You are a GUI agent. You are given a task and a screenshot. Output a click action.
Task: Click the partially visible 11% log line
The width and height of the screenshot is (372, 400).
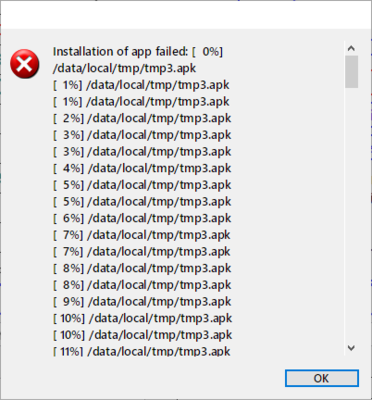[x=142, y=351]
